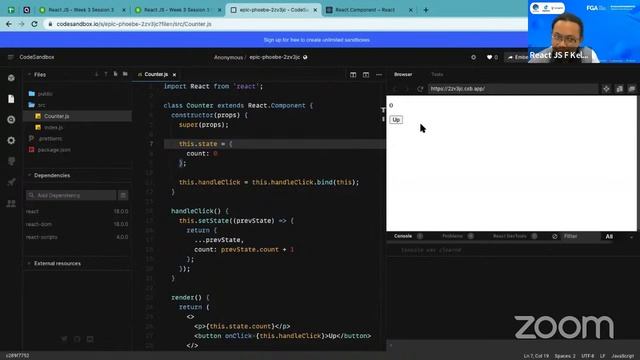This screenshot has height=360, width=640.
Task: Open the settings gear in the activity bar
Action: click(x=11, y=140)
